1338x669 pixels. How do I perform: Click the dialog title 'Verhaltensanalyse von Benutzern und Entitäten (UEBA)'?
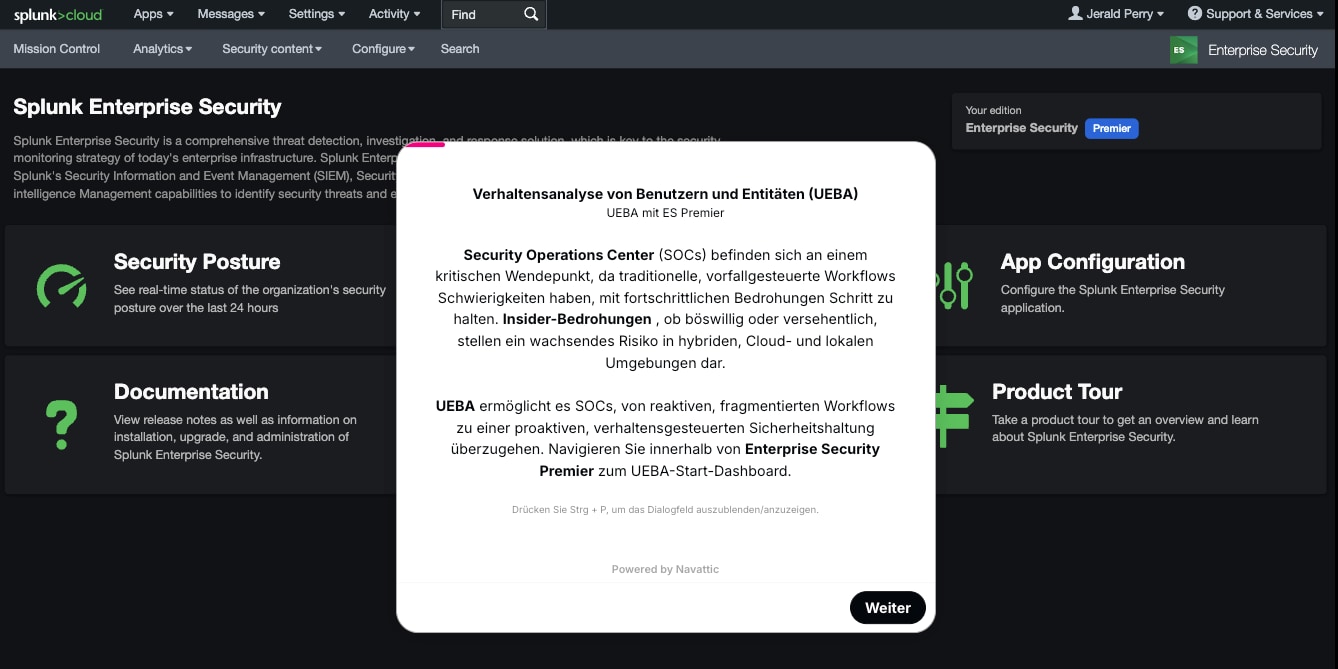pyautogui.click(x=665, y=194)
